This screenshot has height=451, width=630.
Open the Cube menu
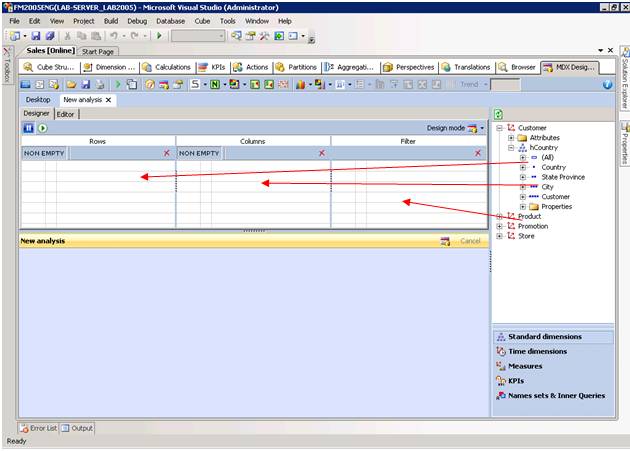click(x=202, y=21)
